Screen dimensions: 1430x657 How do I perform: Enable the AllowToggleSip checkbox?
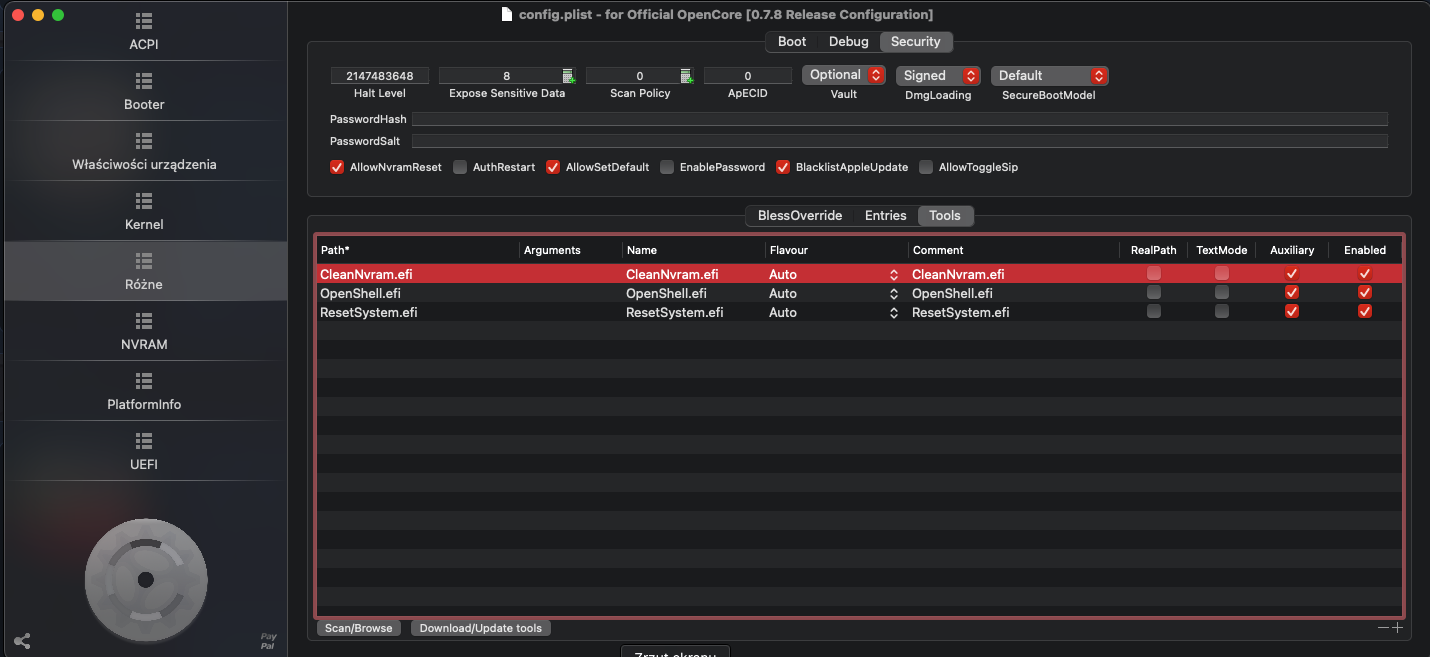click(926, 167)
